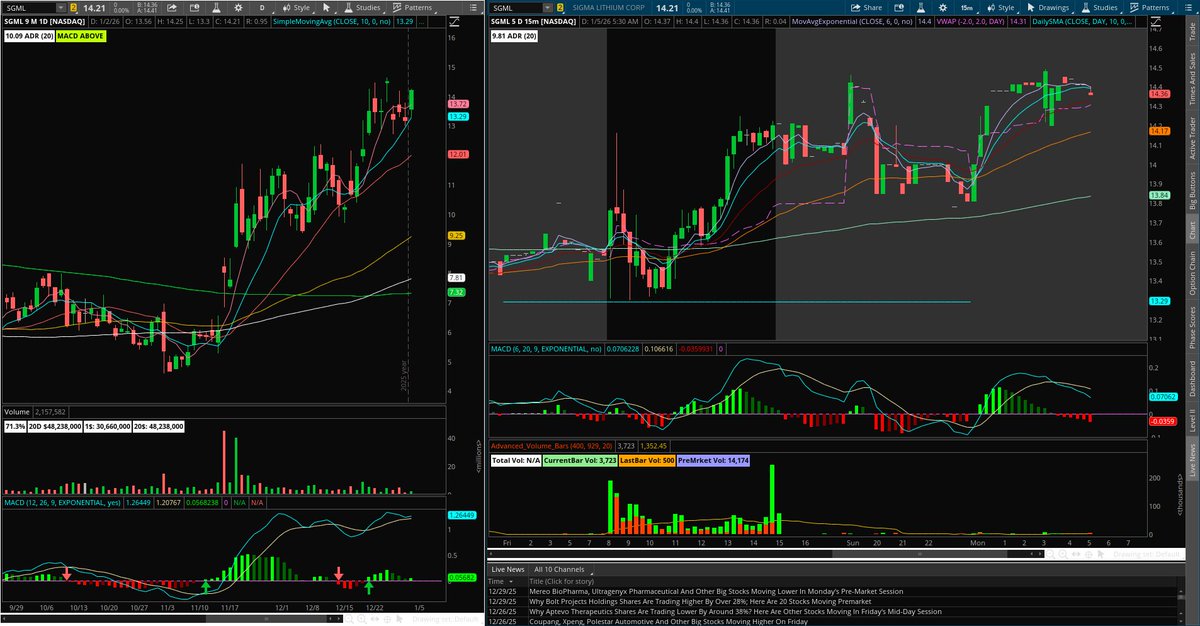
Task: Open Patterns menu on right chart
Action: coord(1150,8)
